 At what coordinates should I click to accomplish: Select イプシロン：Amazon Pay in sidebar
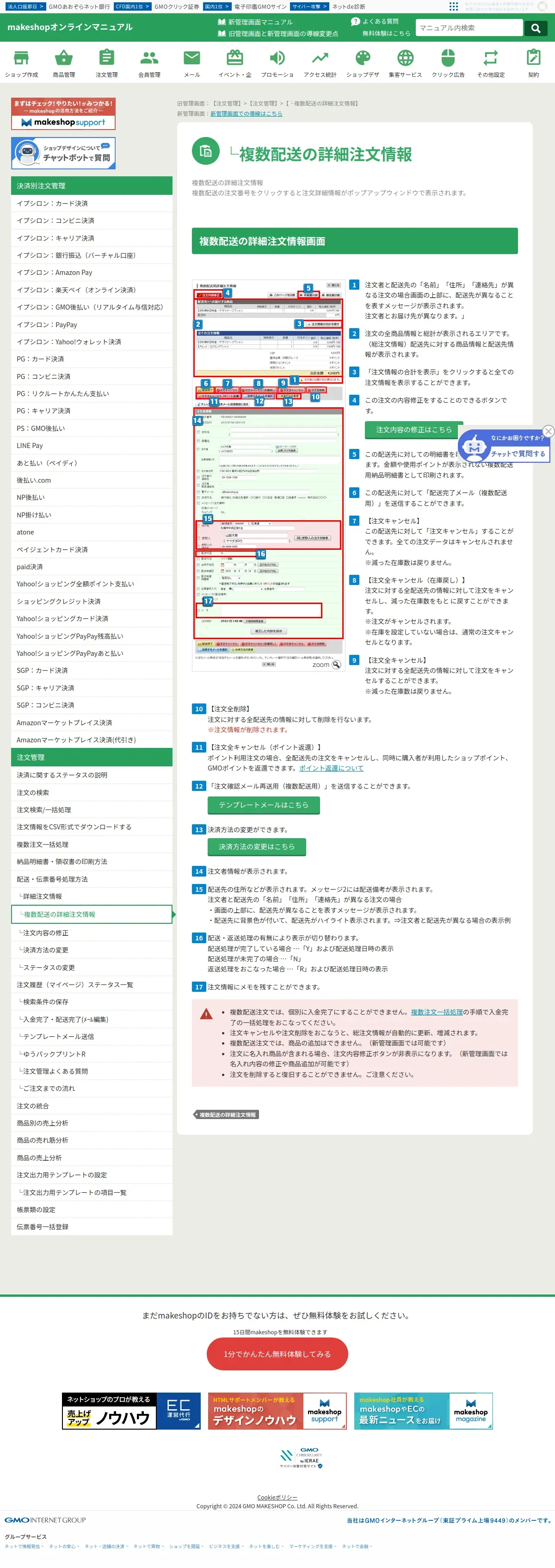point(91,273)
